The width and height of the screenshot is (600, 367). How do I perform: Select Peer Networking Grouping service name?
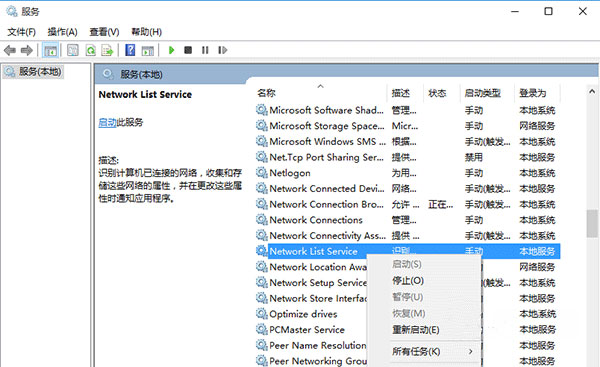tap(318, 361)
